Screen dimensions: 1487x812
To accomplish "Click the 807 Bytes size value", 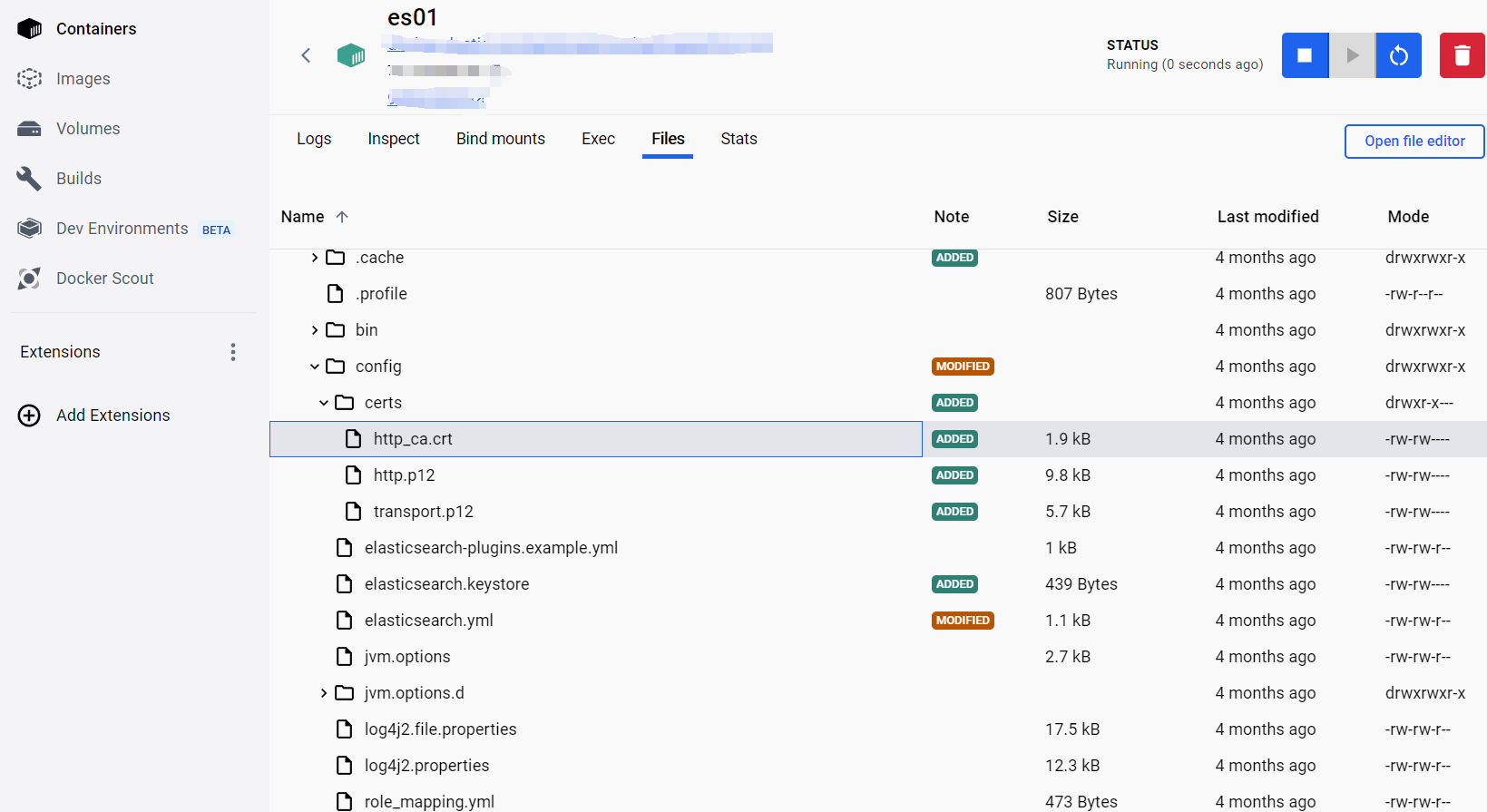I will click(x=1081, y=294).
